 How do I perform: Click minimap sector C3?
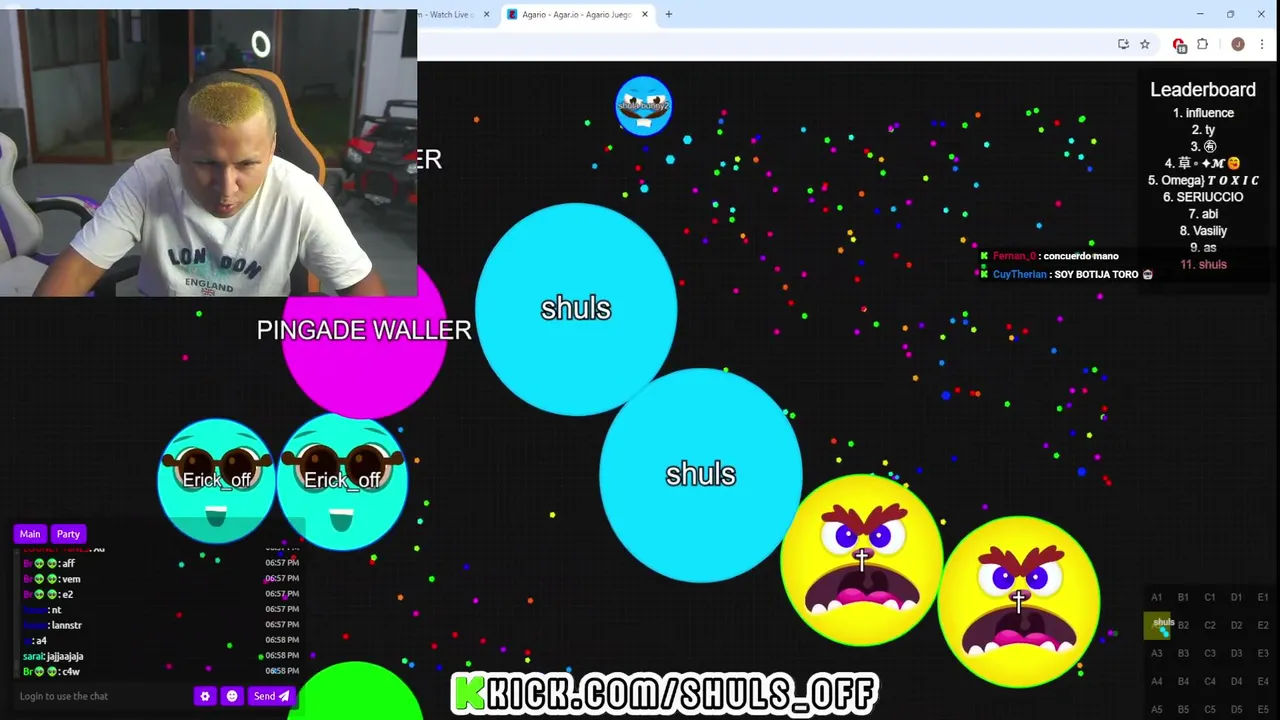[x=1210, y=654]
